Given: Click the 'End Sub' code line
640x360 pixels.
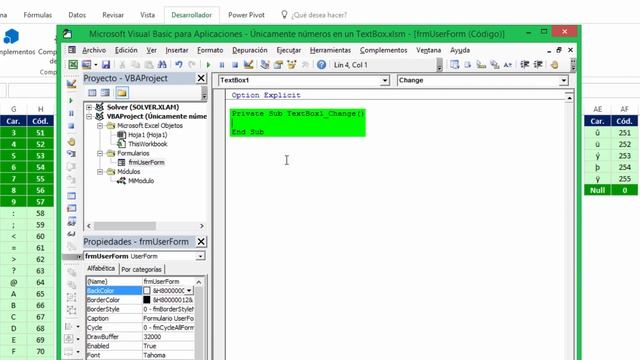Looking at the screenshot, I should [x=248, y=132].
